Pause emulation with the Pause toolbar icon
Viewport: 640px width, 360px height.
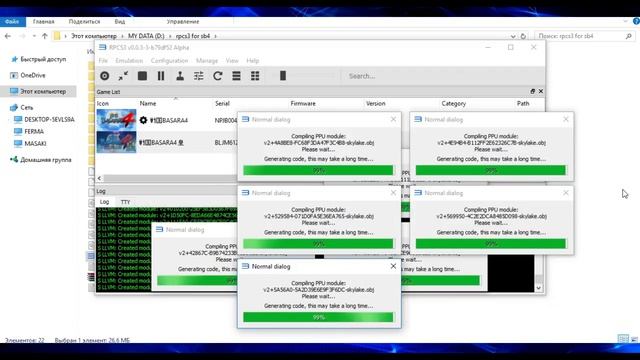161,76
